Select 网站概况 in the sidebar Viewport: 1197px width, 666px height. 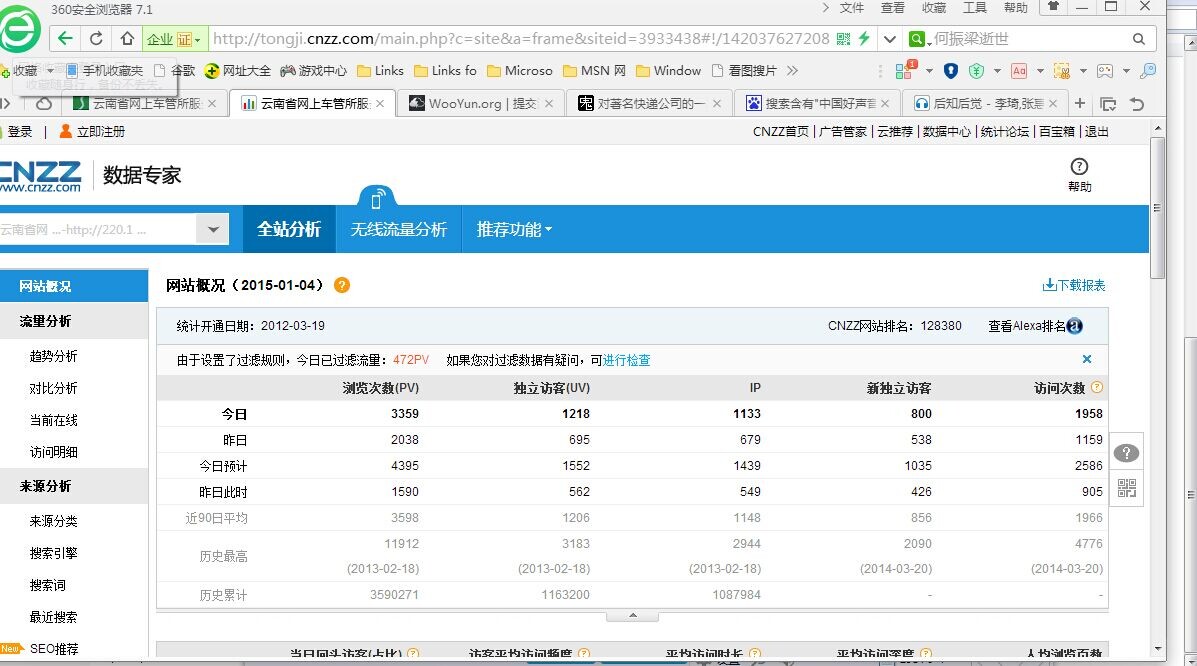(x=74, y=286)
